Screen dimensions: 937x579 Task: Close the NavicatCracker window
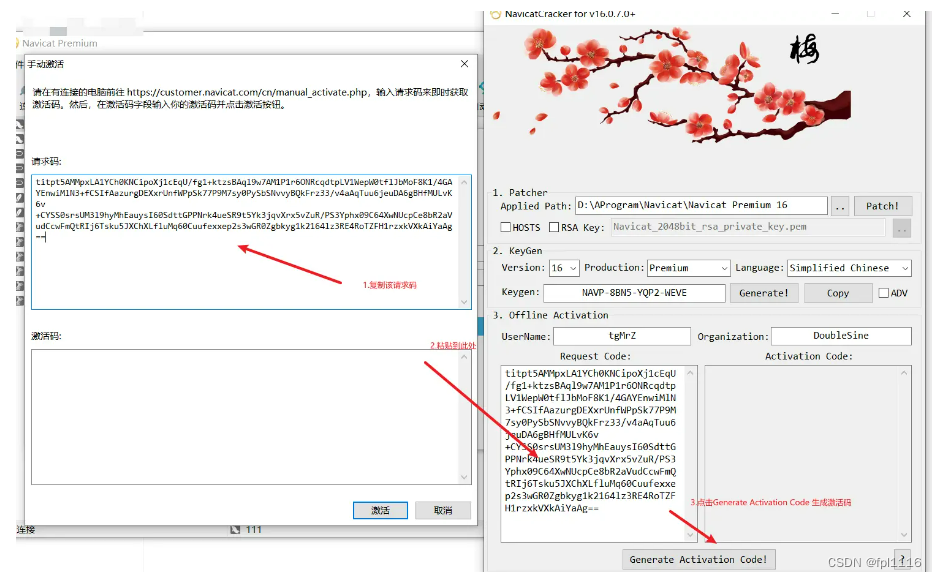click(x=907, y=13)
